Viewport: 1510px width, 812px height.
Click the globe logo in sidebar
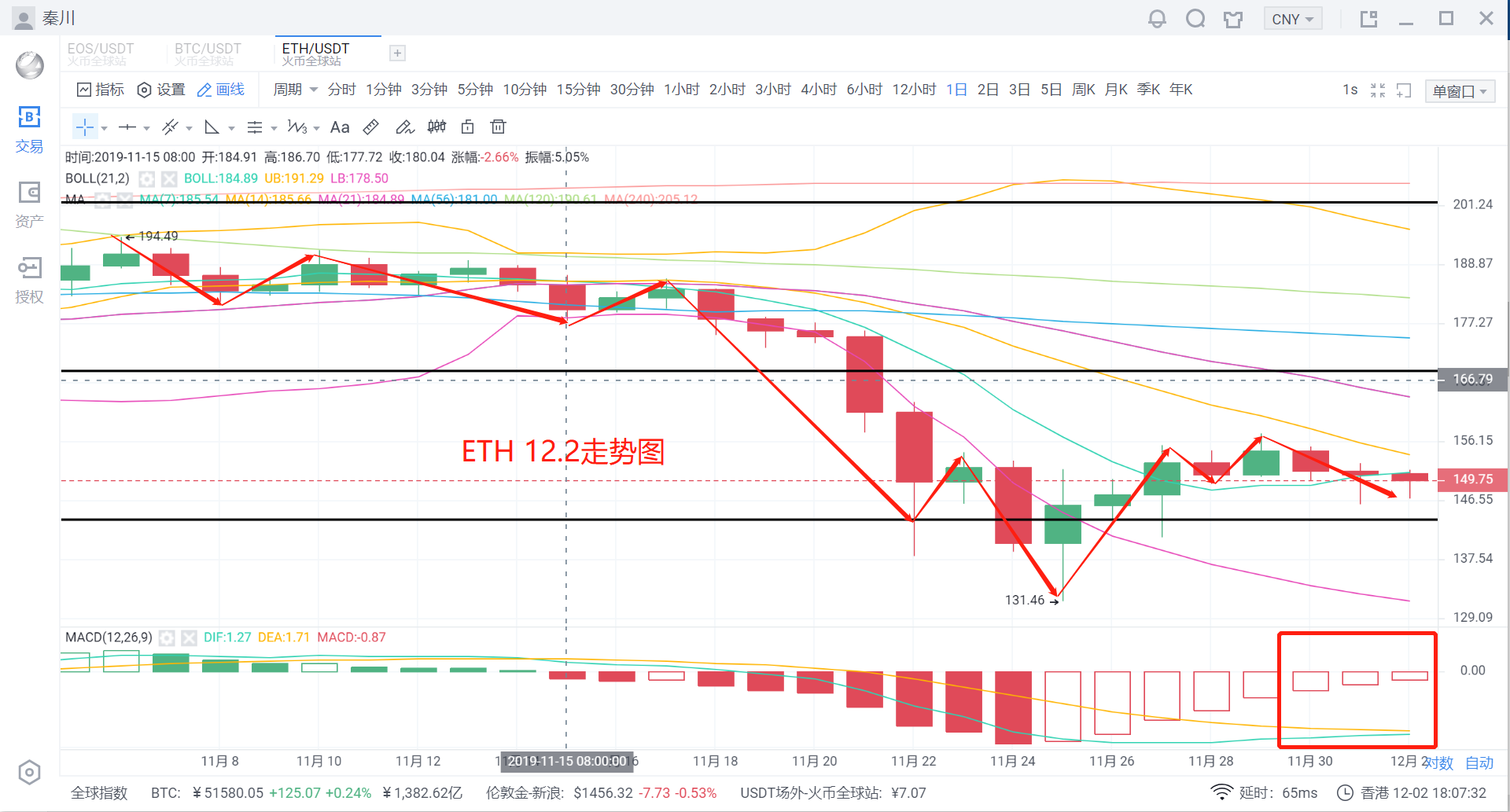click(30, 65)
